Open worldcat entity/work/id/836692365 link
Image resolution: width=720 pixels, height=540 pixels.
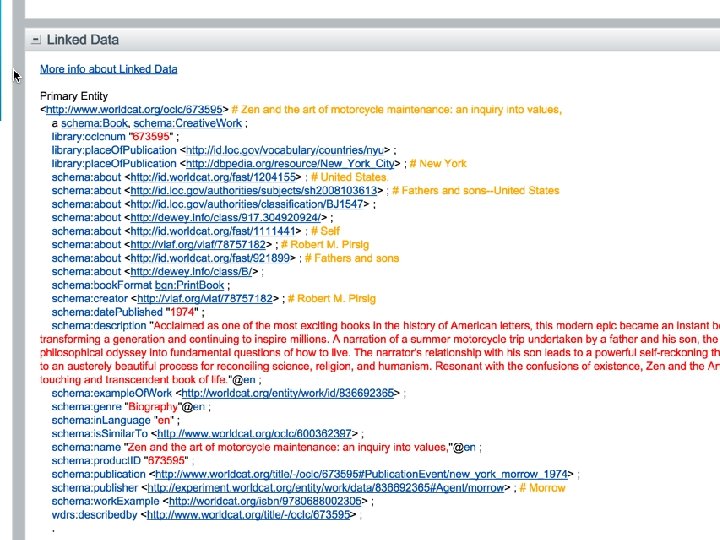[x=287, y=393]
